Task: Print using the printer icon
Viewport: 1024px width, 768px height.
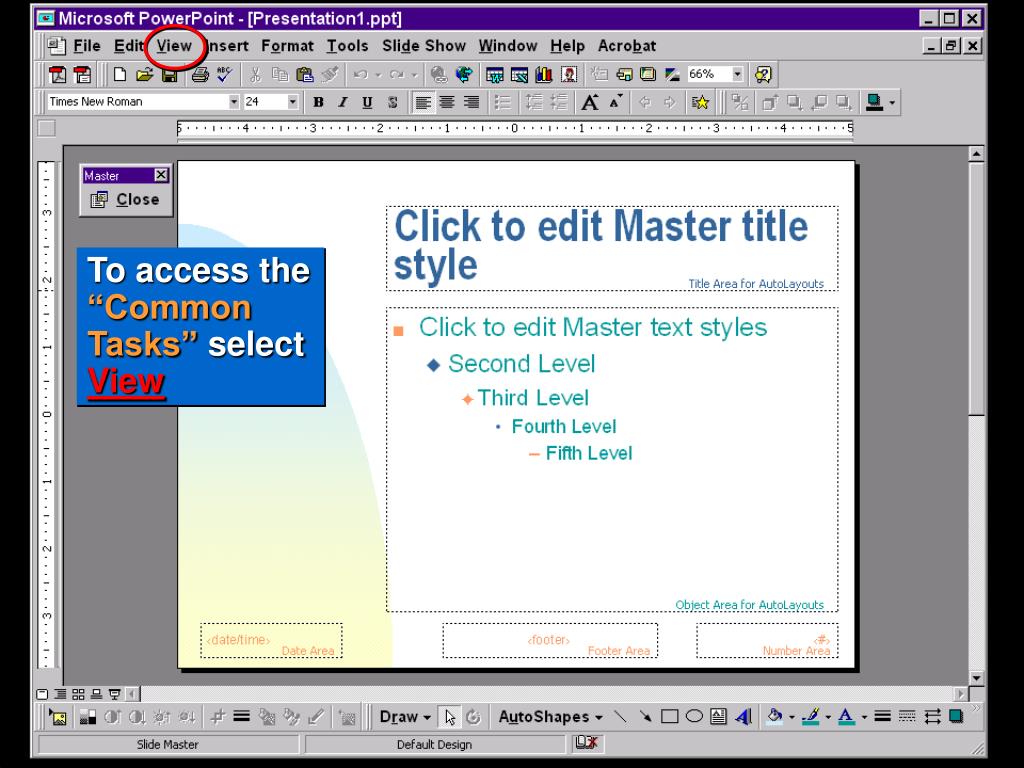Action: [200, 74]
